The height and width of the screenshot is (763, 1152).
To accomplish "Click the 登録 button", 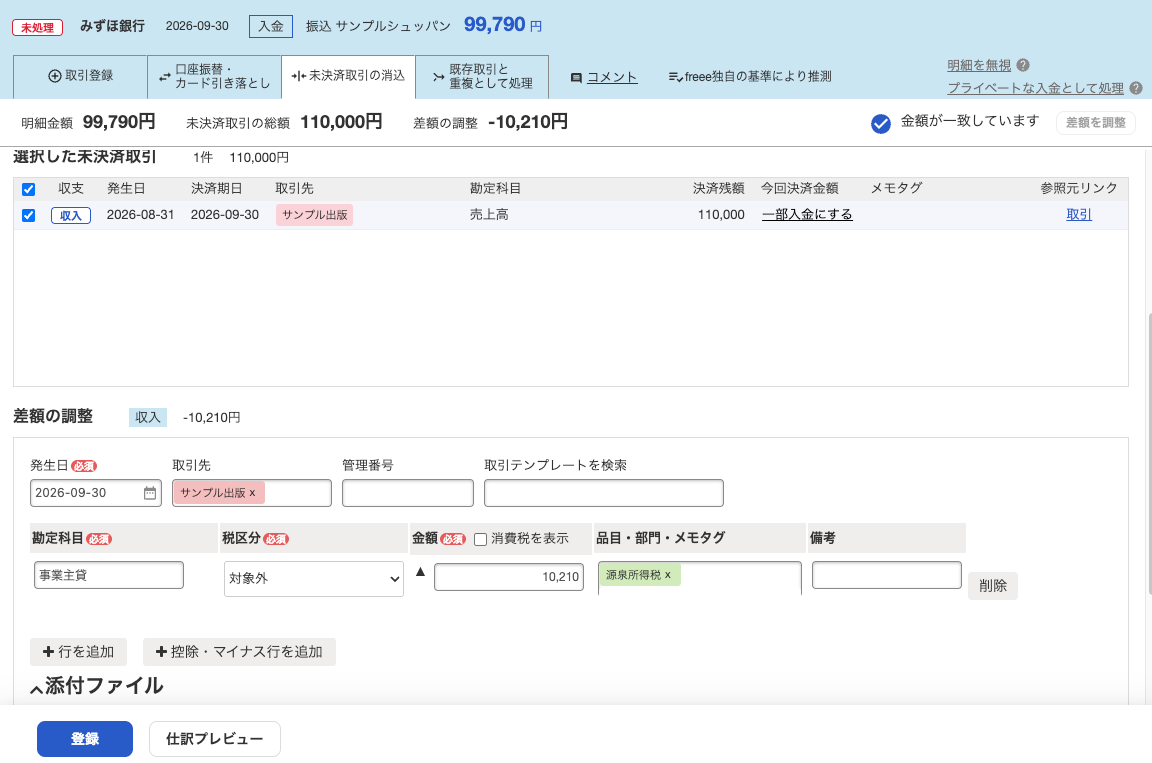I will tap(84, 739).
